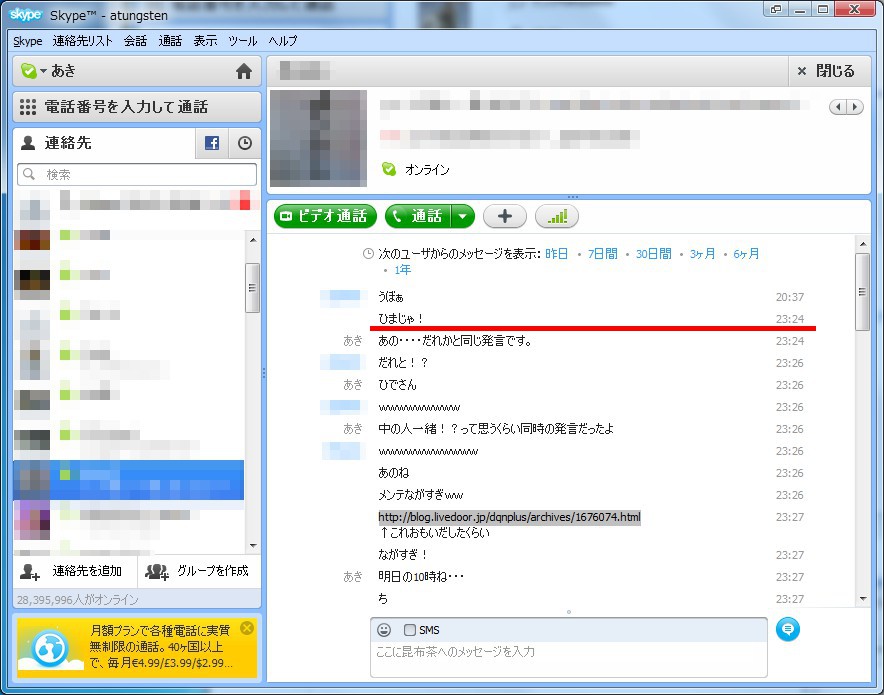Click the message input field
Image resolution: width=884 pixels, height=695 pixels.
568,659
